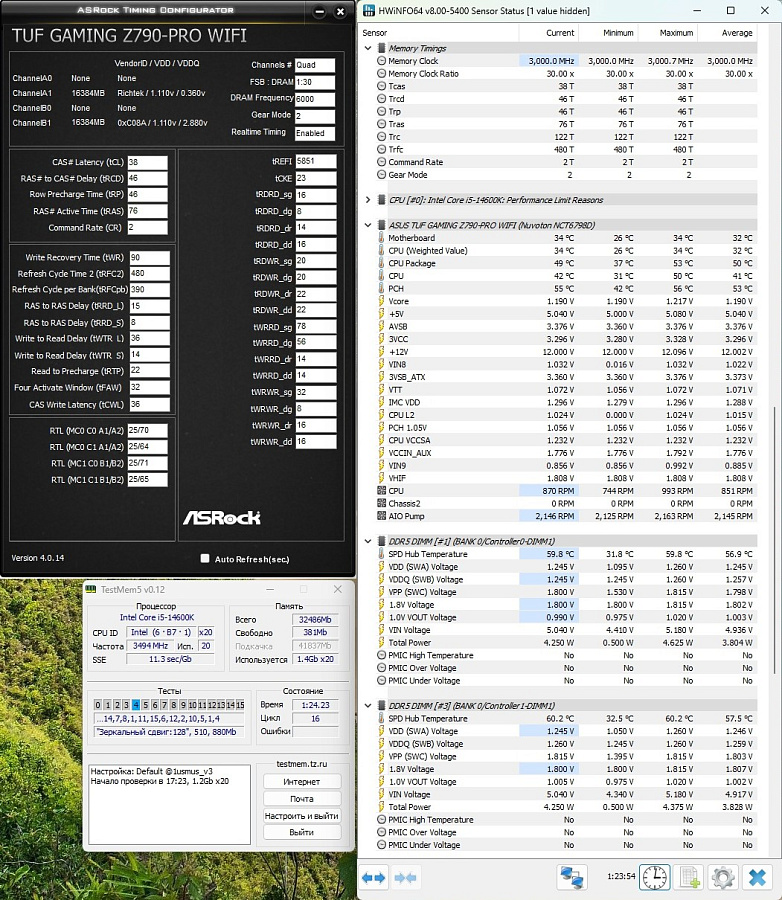This screenshot has width=782, height=900.
Task: Click Intel Core i5-14600K processor link
Action: [157, 618]
